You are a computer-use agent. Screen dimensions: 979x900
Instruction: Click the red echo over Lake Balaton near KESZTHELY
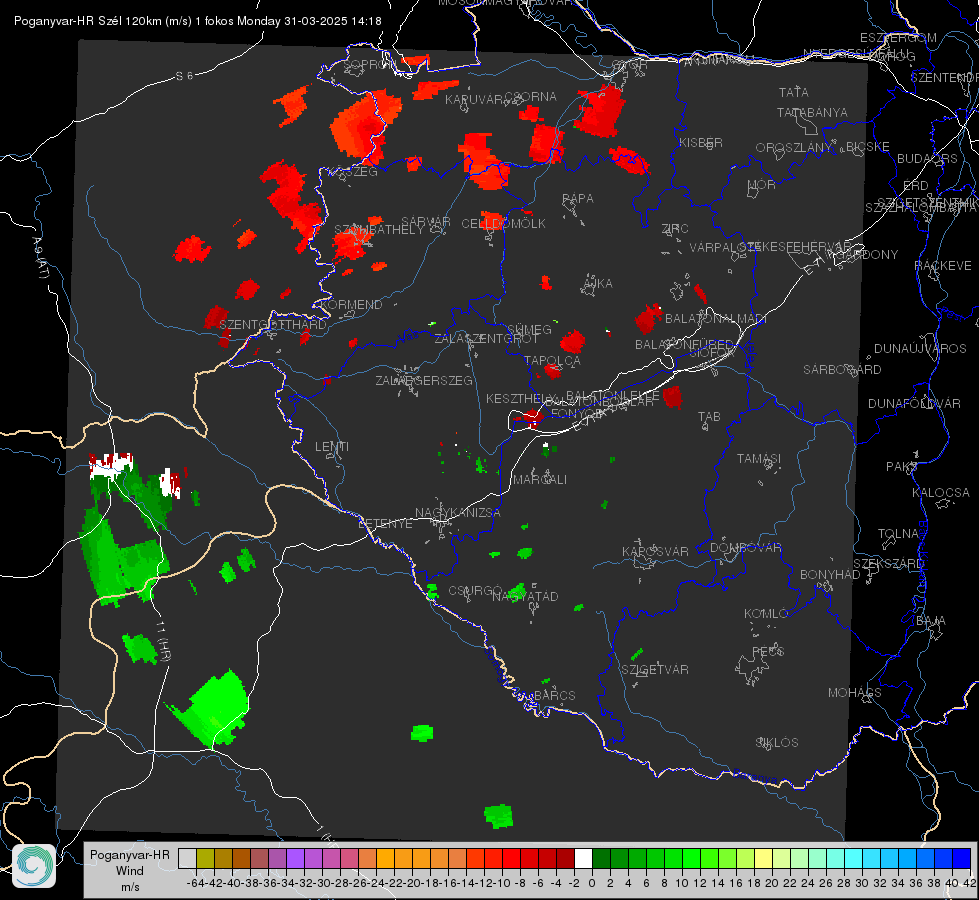click(531, 417)
